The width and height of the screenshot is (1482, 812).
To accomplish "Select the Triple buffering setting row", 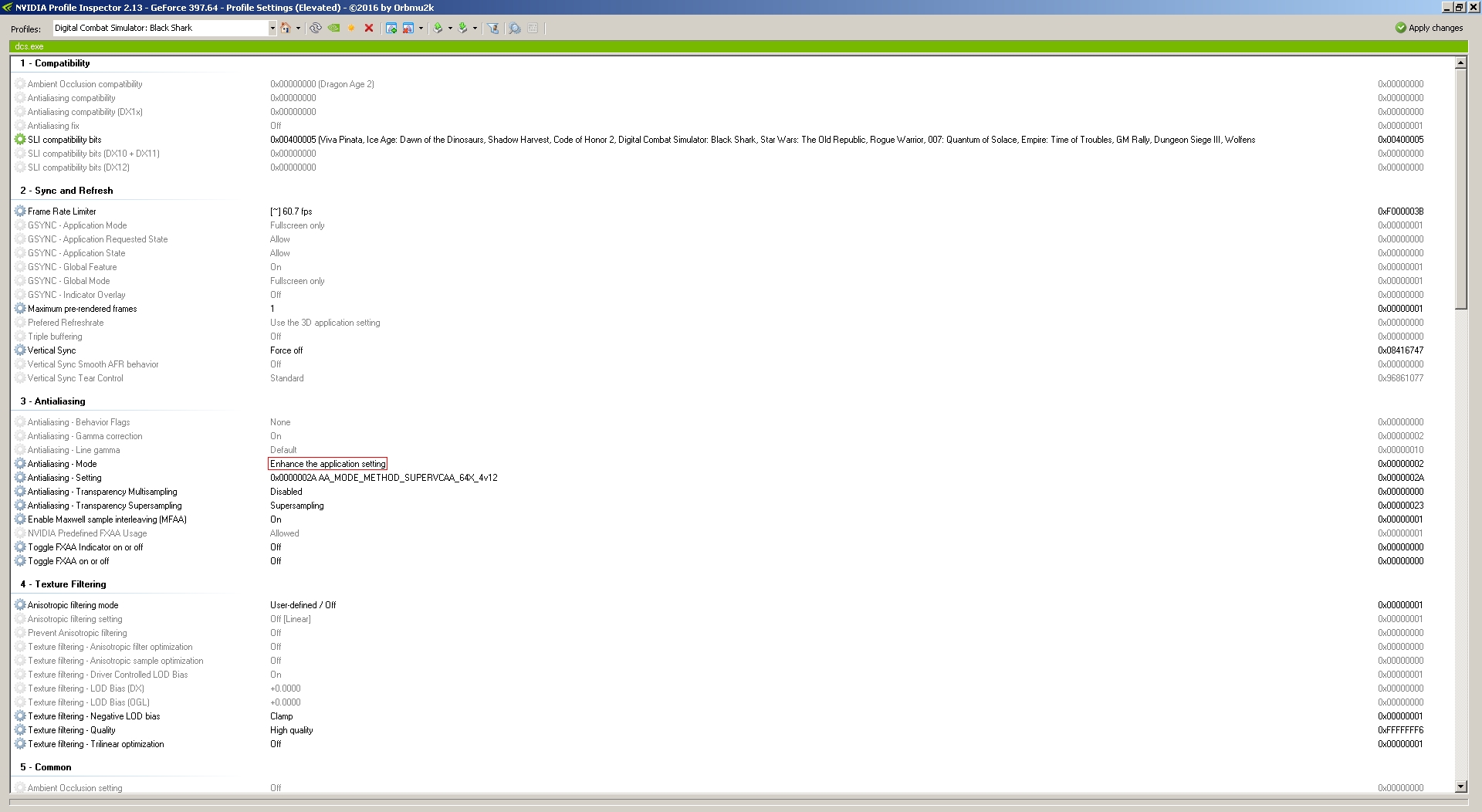I will pyautogui.click(x=732, y=337).
